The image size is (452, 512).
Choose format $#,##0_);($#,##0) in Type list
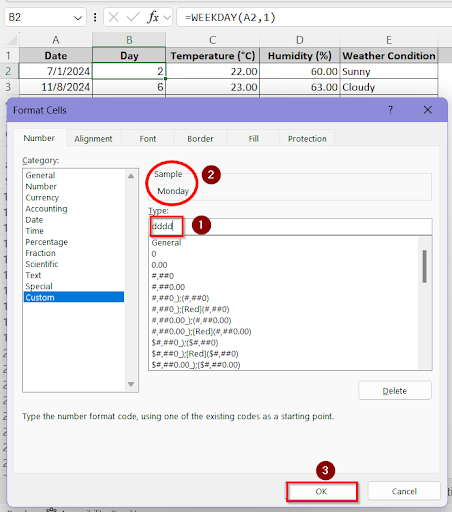[x=185, y=343]
